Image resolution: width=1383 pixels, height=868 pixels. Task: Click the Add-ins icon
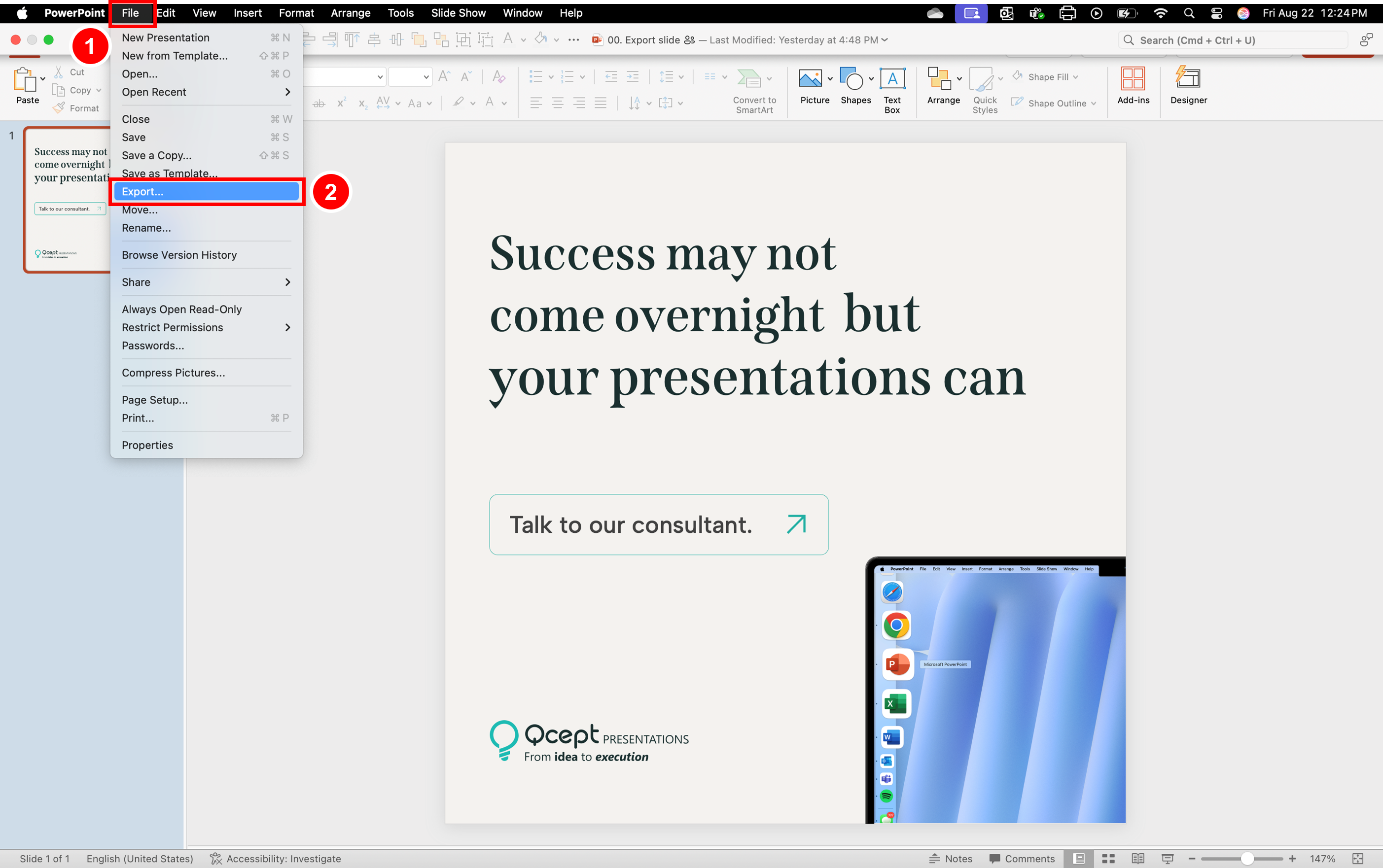click(1133, 79)
